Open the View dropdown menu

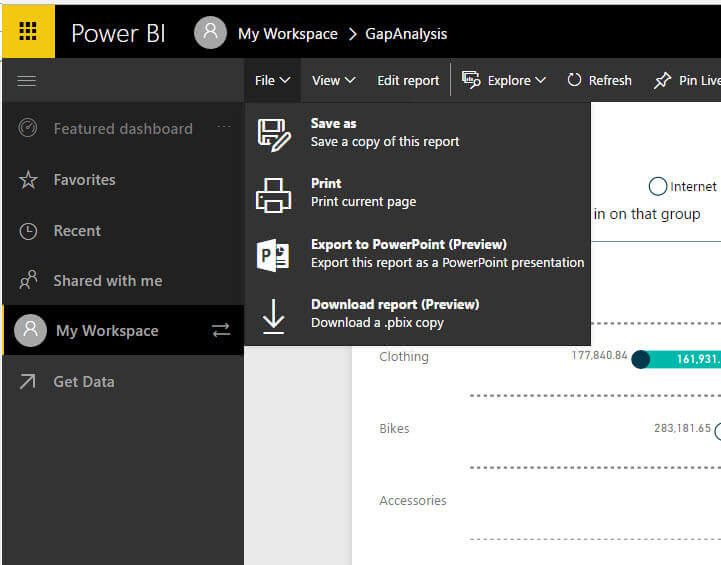click(x=333, y=80)
